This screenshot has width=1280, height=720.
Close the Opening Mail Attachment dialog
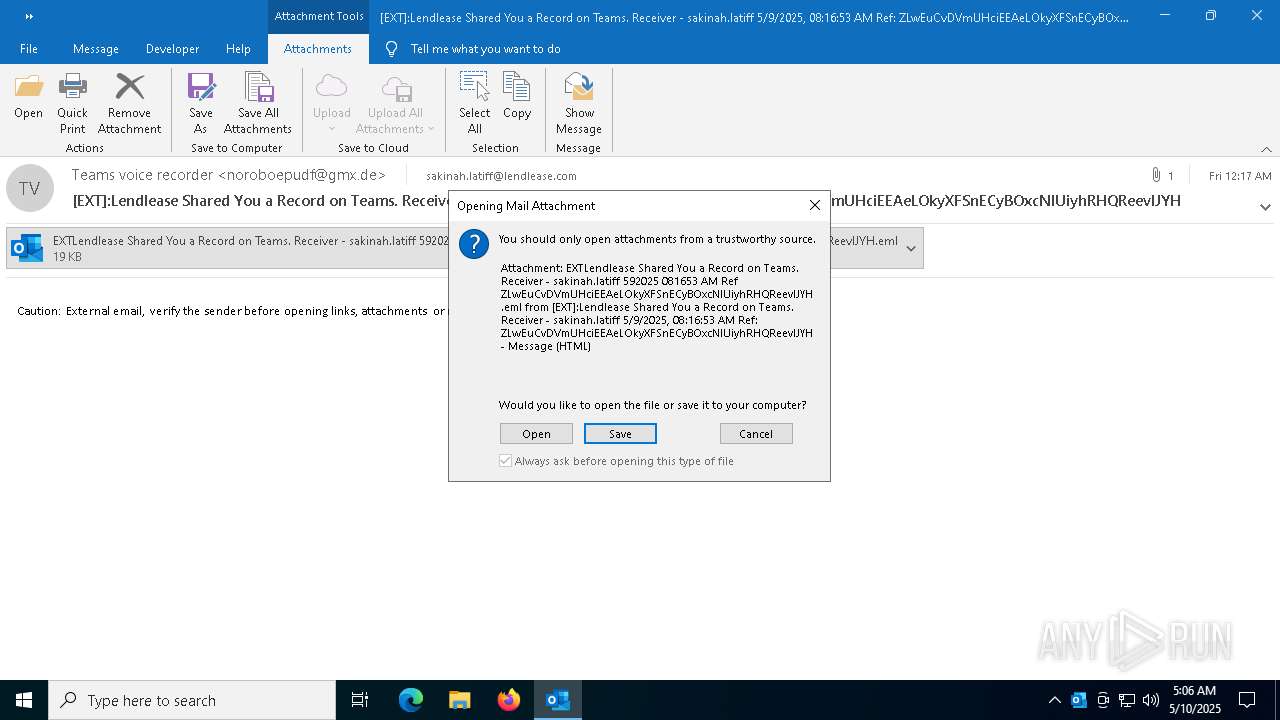pos(814,205)
